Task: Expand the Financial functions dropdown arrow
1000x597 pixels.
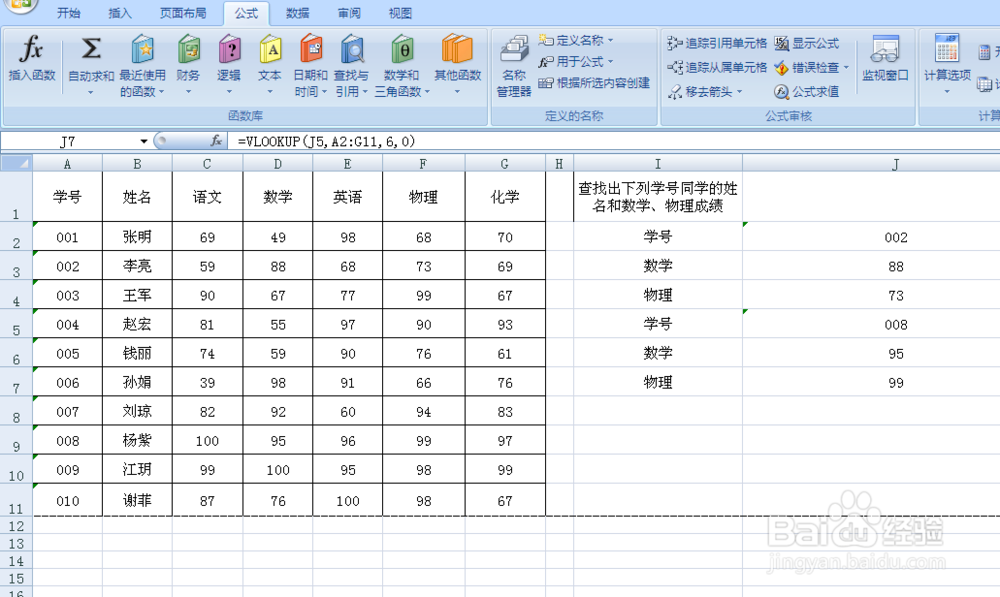Action: pos(188,92)
